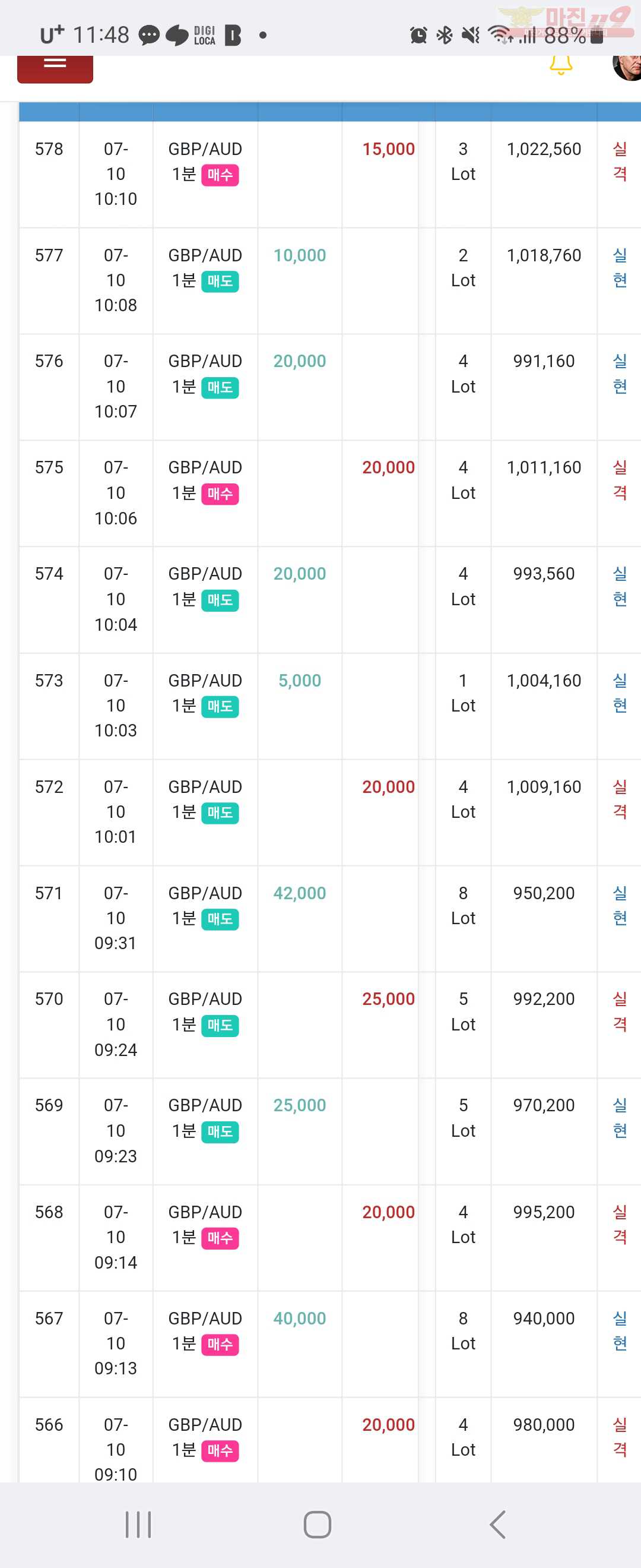Tap the Android back navigation arrow

[498, 1524]
